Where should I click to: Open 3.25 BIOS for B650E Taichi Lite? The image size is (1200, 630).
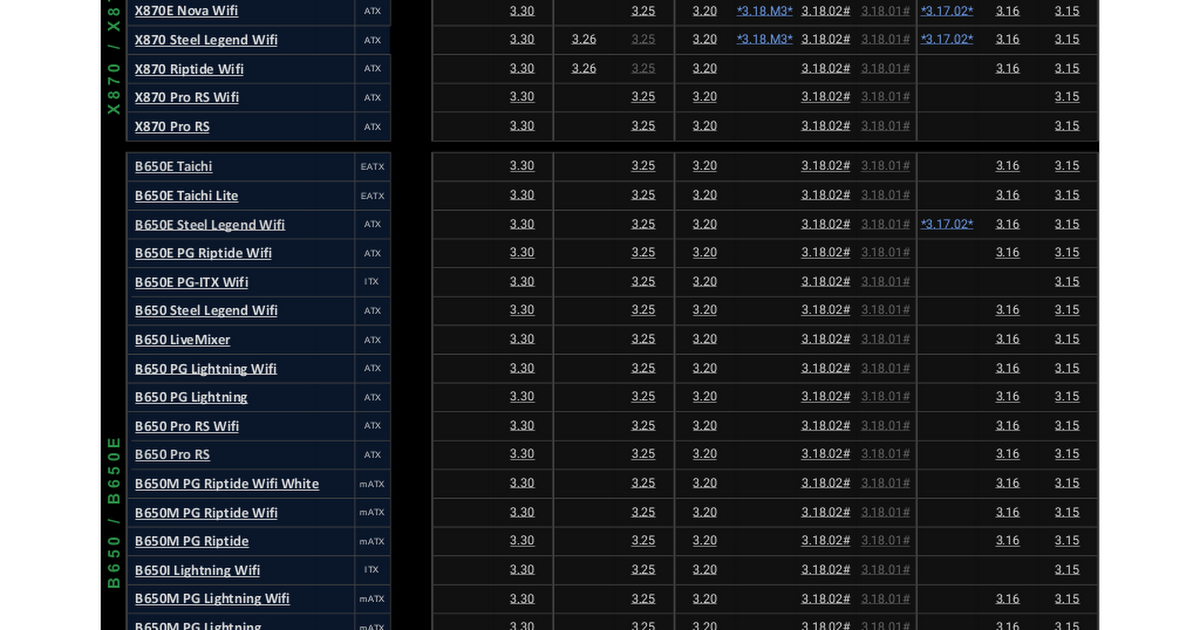[x=643, y=195]
